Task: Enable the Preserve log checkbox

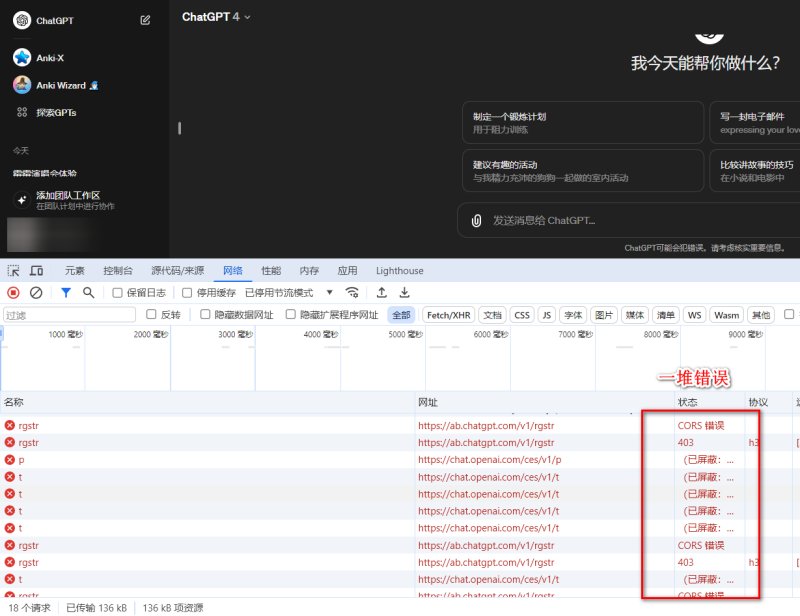Action: (x=117, y=293)
